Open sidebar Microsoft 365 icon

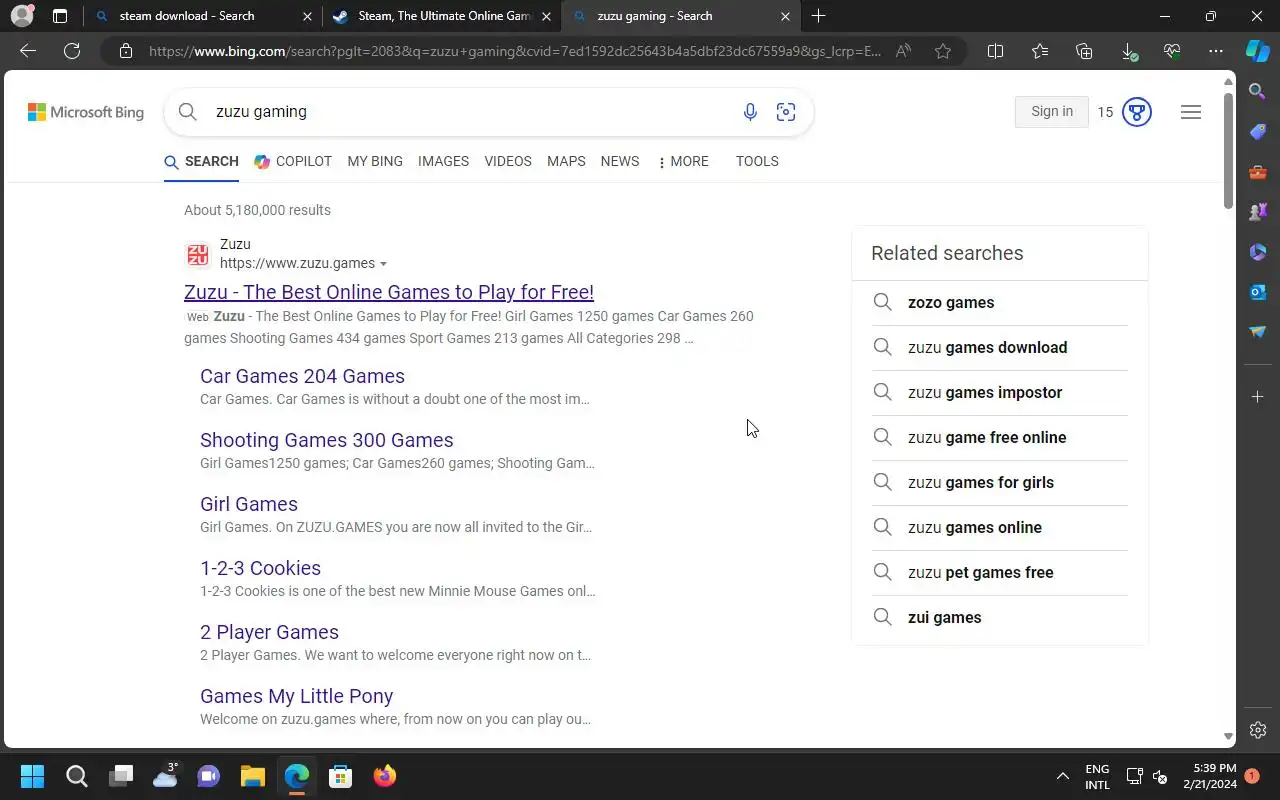click(x=1258, y=251)
